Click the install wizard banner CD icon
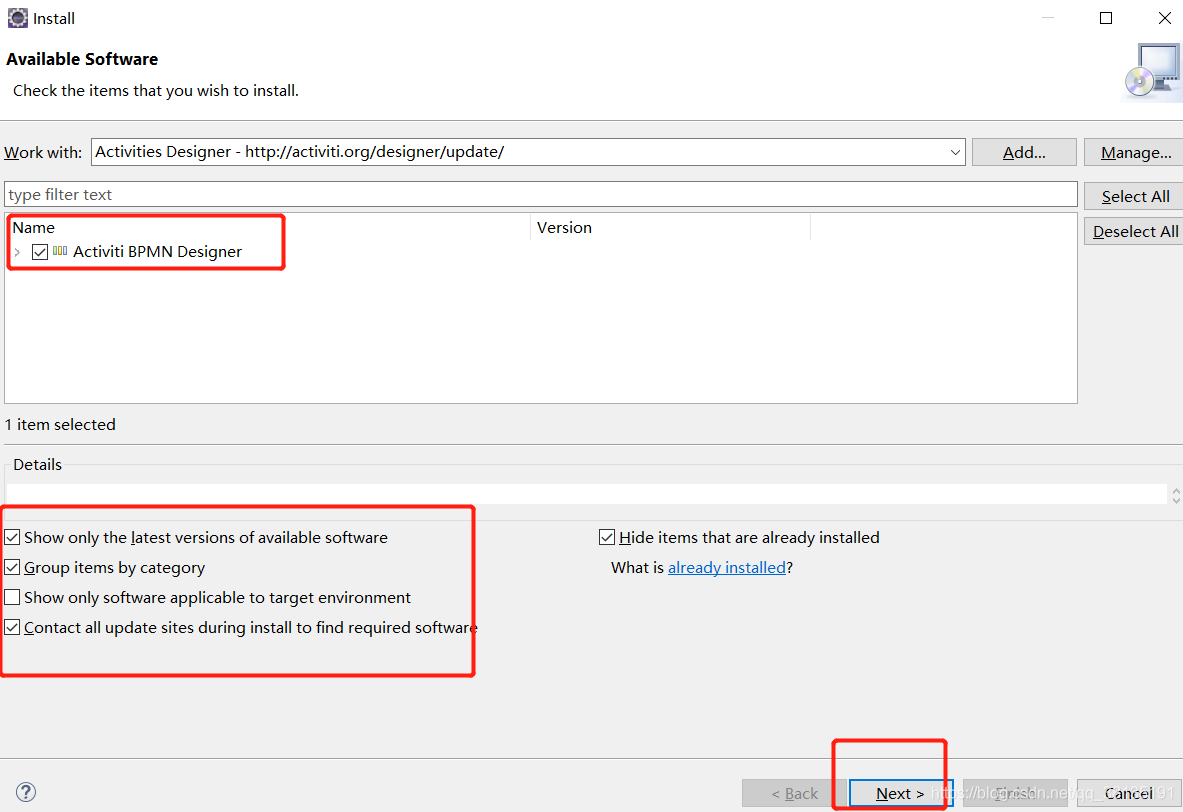Viewport: 1183px width, 812px height. click(x=1154, y=72)
